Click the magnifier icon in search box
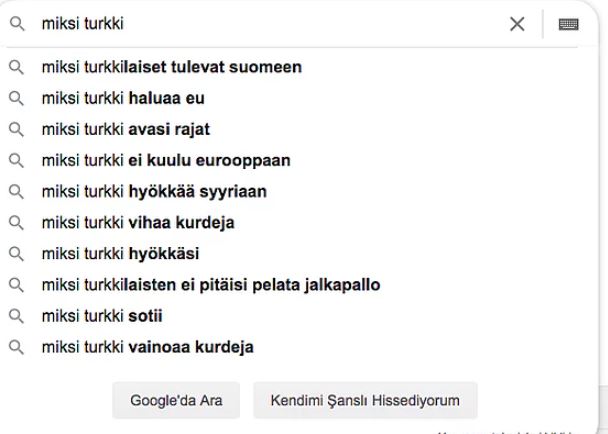This screenshot has height=434, width=608. point(17,24)
